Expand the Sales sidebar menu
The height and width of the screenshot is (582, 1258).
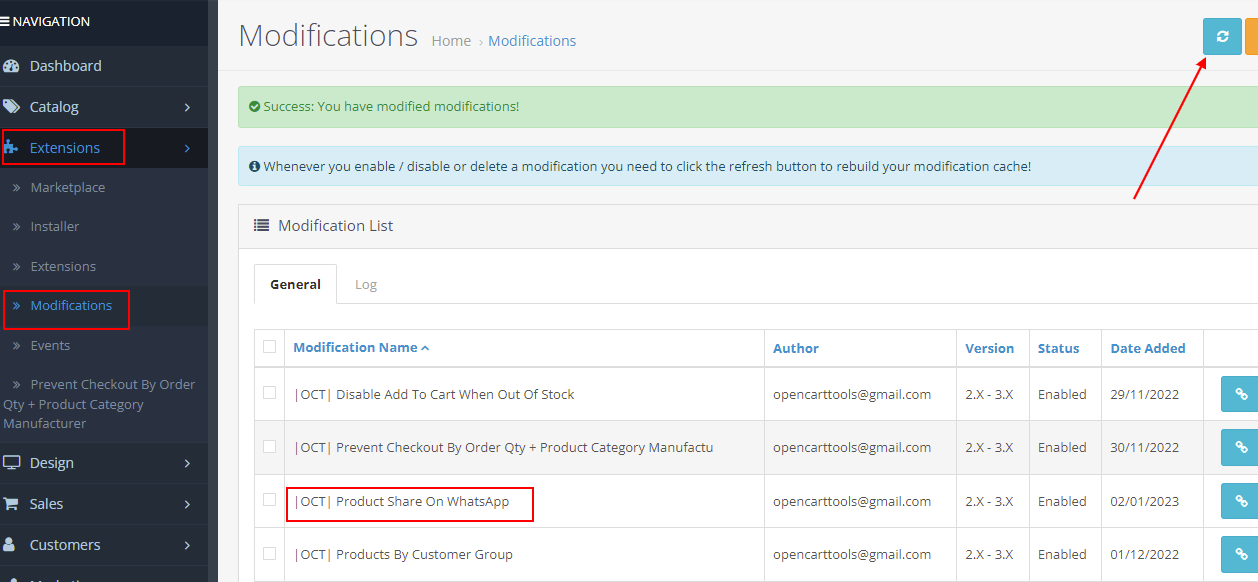tap(46, 504)
